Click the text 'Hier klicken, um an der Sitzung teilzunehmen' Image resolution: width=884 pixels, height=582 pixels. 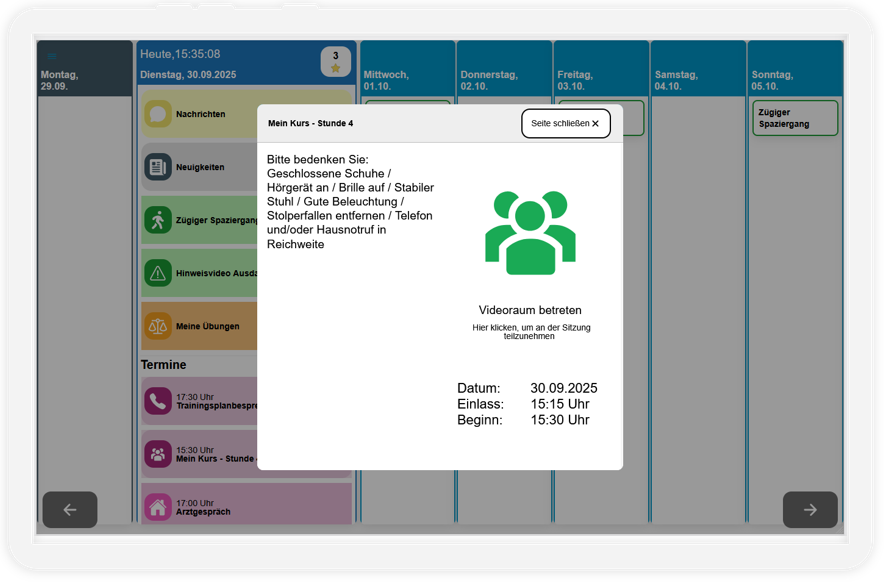[531, 332]
